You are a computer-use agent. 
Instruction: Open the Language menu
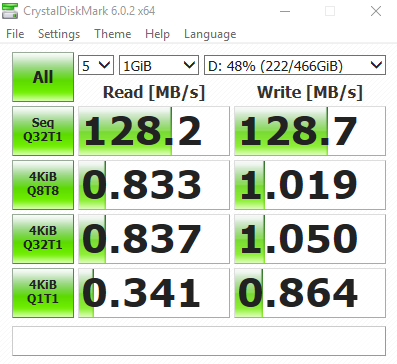click(210, 34)
